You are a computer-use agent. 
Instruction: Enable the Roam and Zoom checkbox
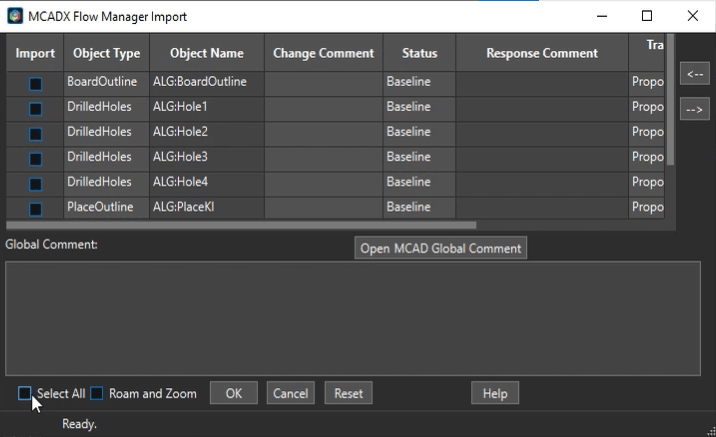pos(96,393)
